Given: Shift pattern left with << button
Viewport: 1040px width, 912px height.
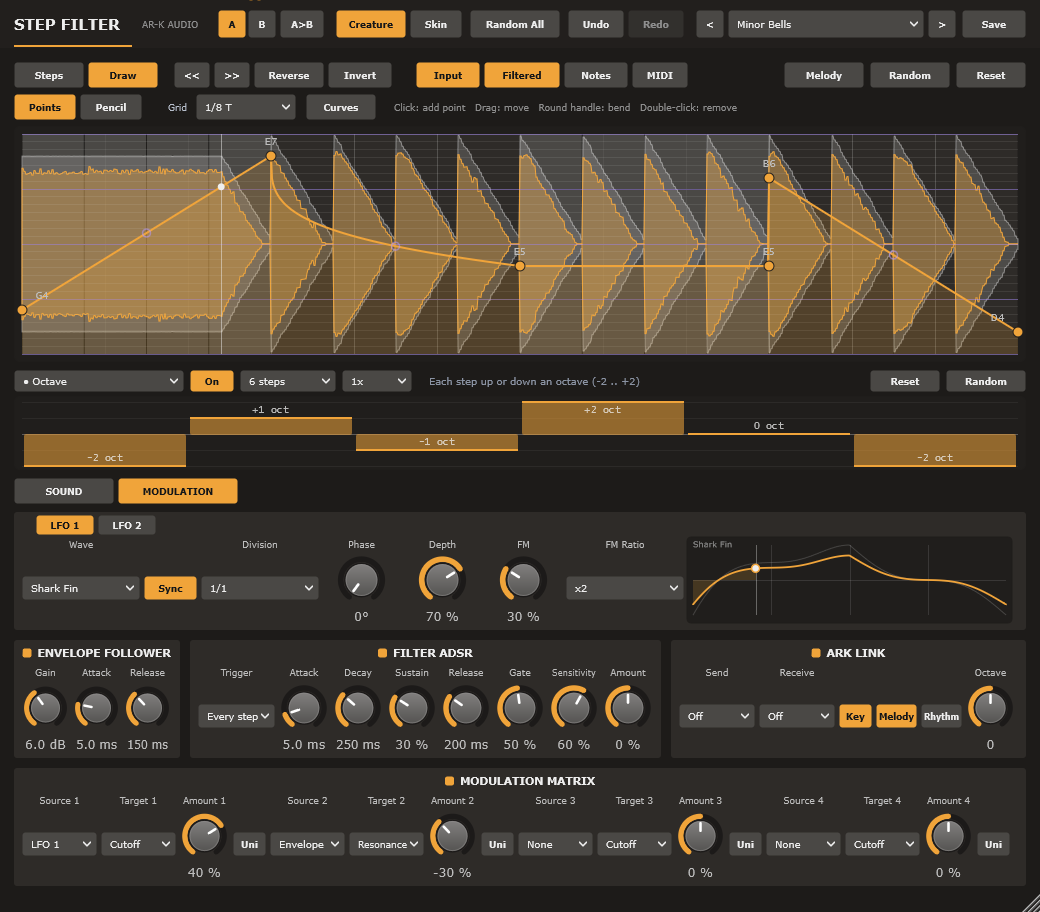Looking at the screenshot, I should (x=192, y=76).
